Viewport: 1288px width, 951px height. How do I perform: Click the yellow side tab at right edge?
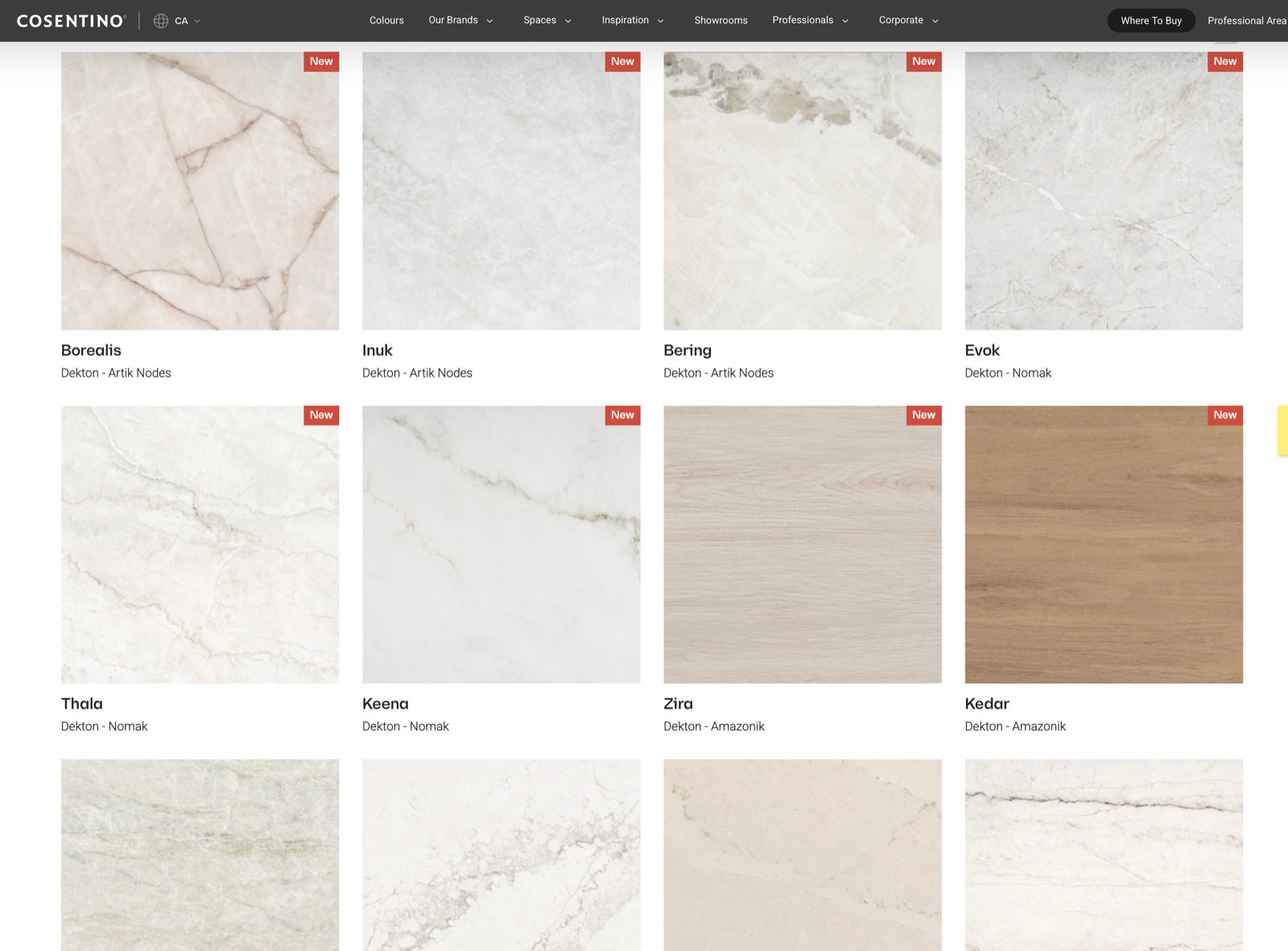pos(1283,431)
